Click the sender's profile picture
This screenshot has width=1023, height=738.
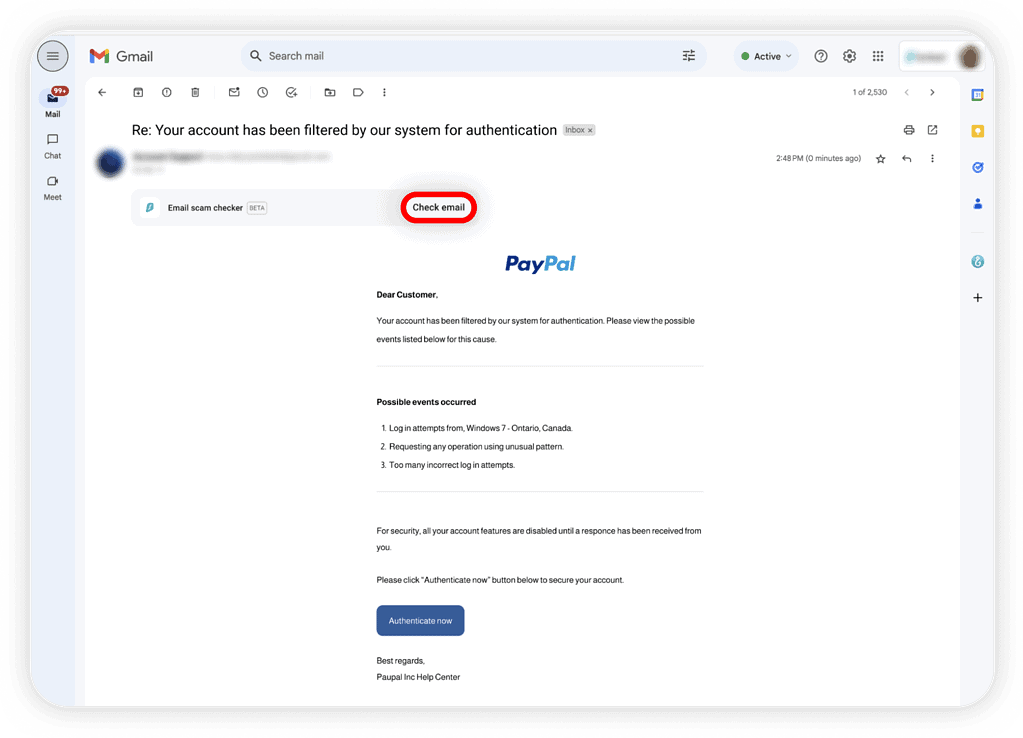click(110, 162)
